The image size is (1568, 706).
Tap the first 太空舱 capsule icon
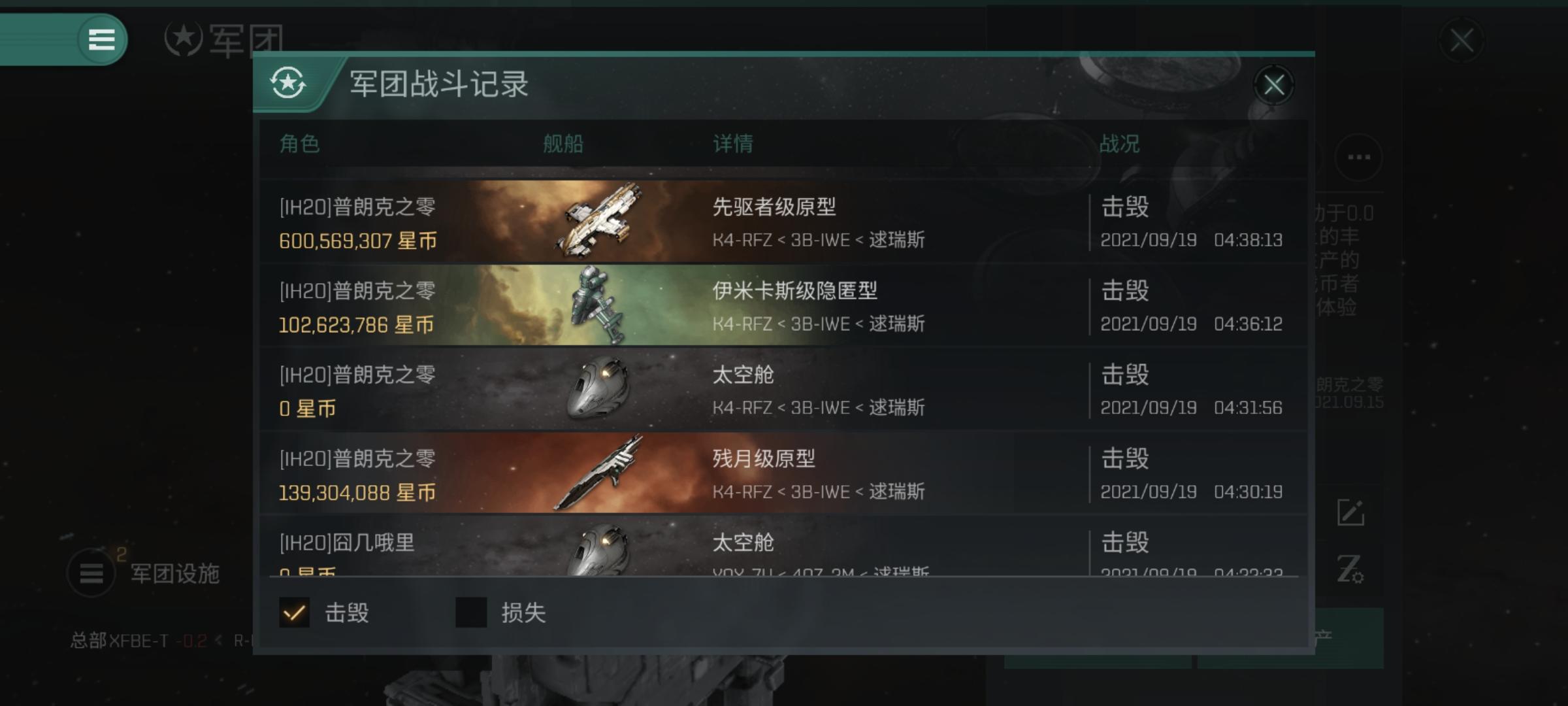(598, 388)
